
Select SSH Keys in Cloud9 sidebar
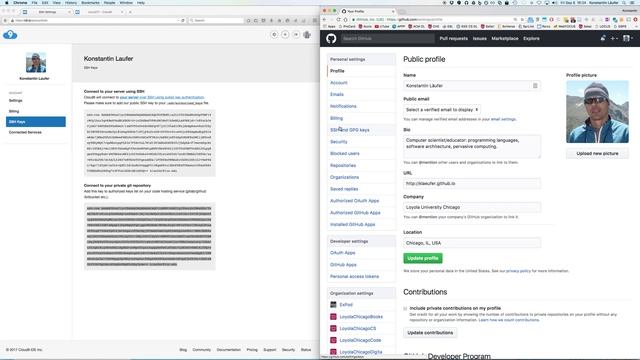click(36, 122)
